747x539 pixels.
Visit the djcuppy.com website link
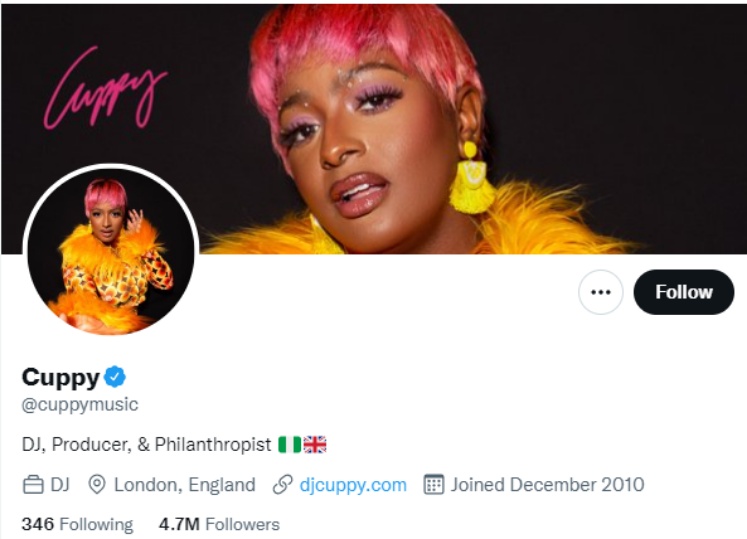(x=353, y=485)
